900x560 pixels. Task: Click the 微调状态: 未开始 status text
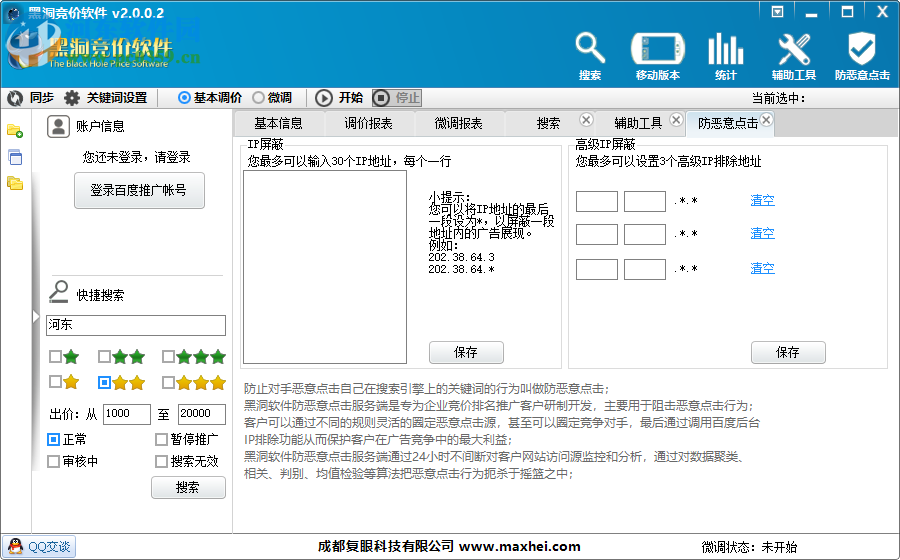749,547
